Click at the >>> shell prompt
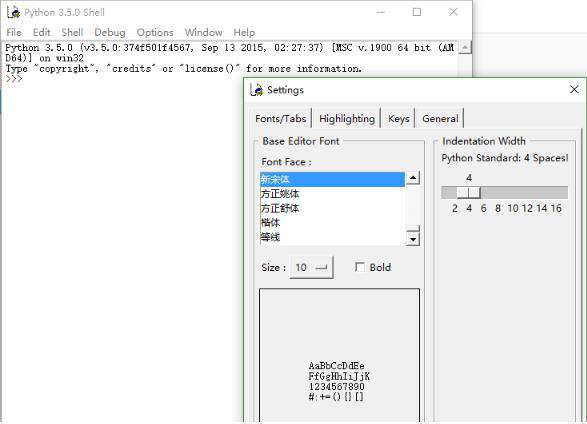This screenshot has height=424, width=587. click(14, 79)
